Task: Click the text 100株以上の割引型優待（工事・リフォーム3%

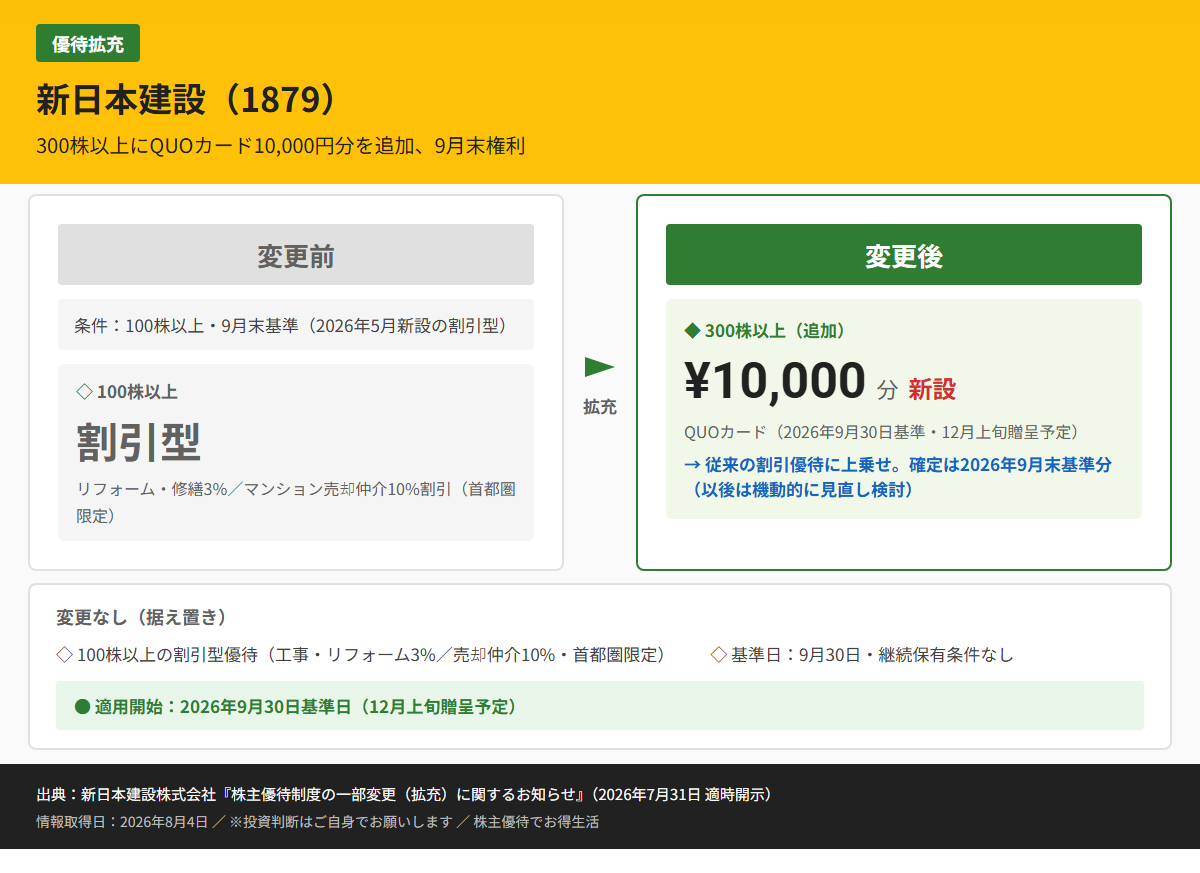Action: 371,655
